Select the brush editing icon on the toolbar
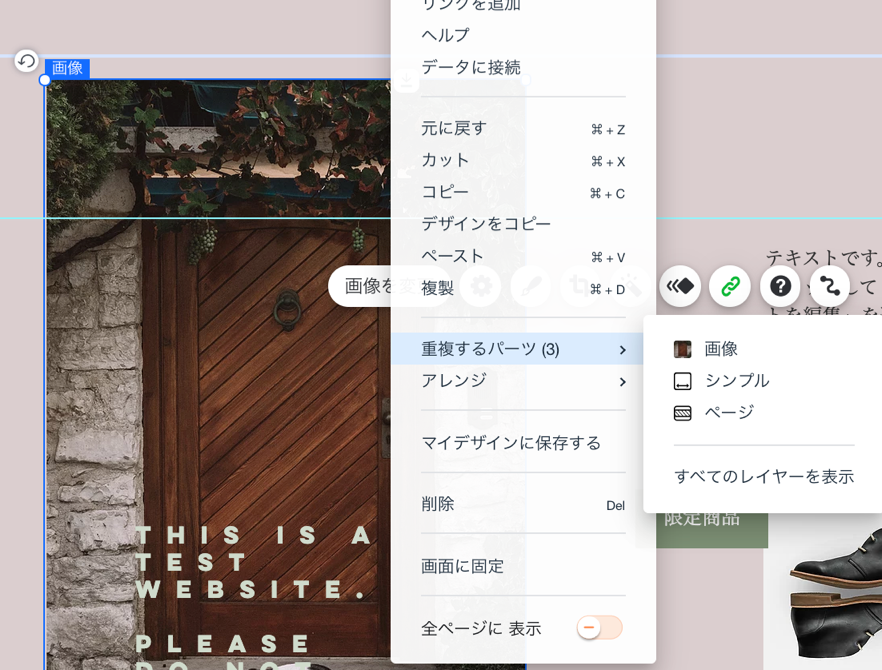Screen dimensions: 882x670 [x=530, y=286]
